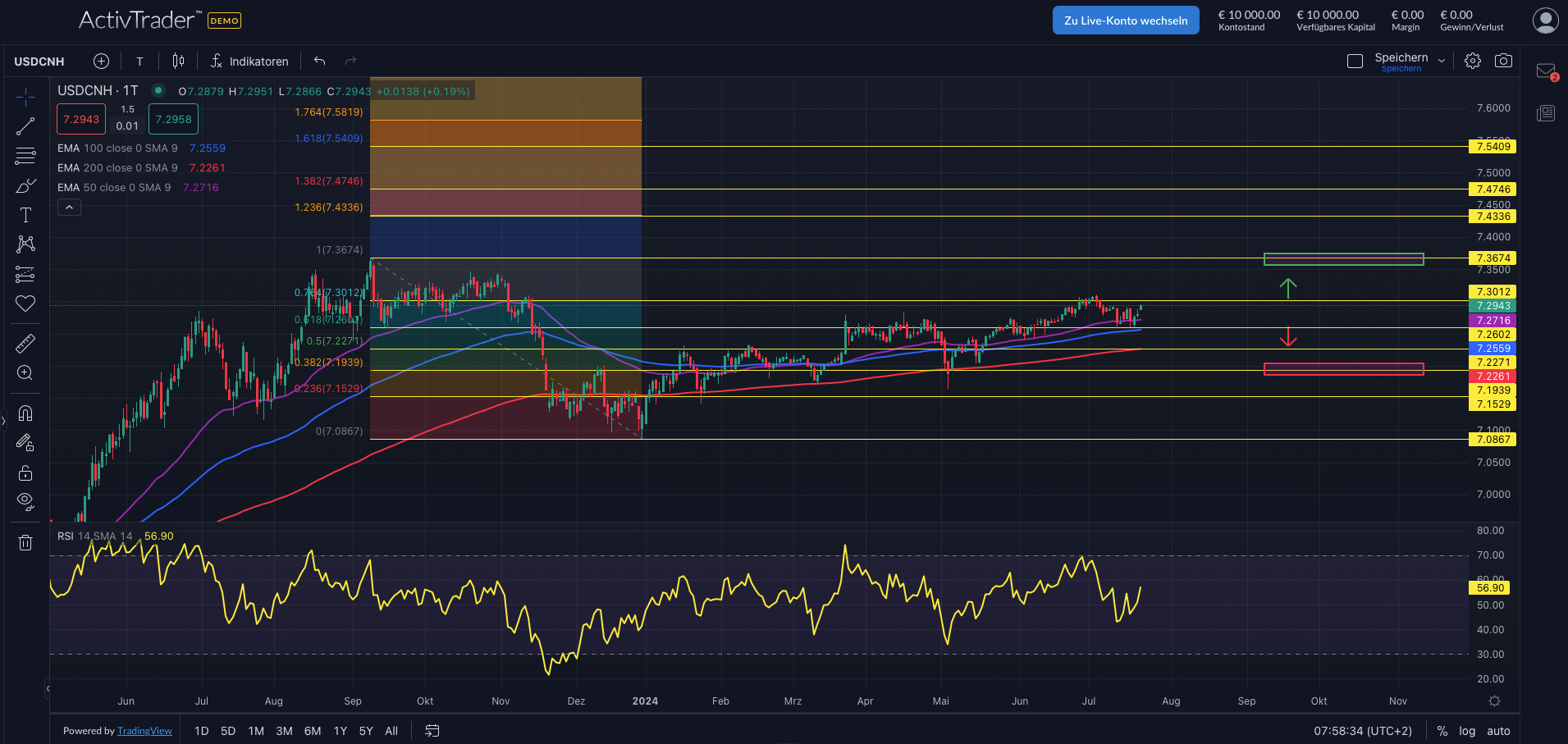Take a chart screenshot with the camera icon
1568x744 pixels.
coord(1504,60)
